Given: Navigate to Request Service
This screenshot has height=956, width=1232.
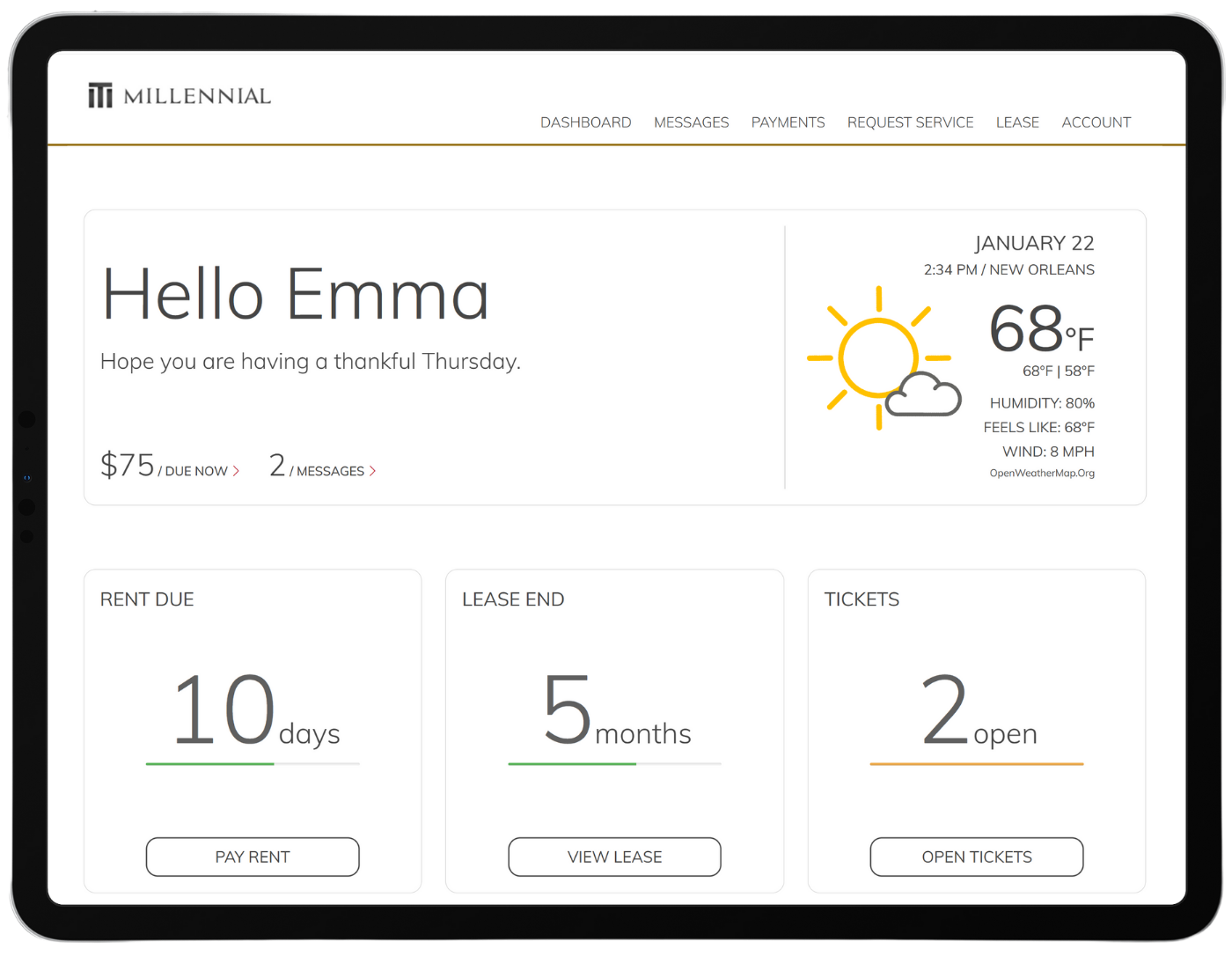Looking at the screenshot, I should pyautogui.click(x=910, y=121).
